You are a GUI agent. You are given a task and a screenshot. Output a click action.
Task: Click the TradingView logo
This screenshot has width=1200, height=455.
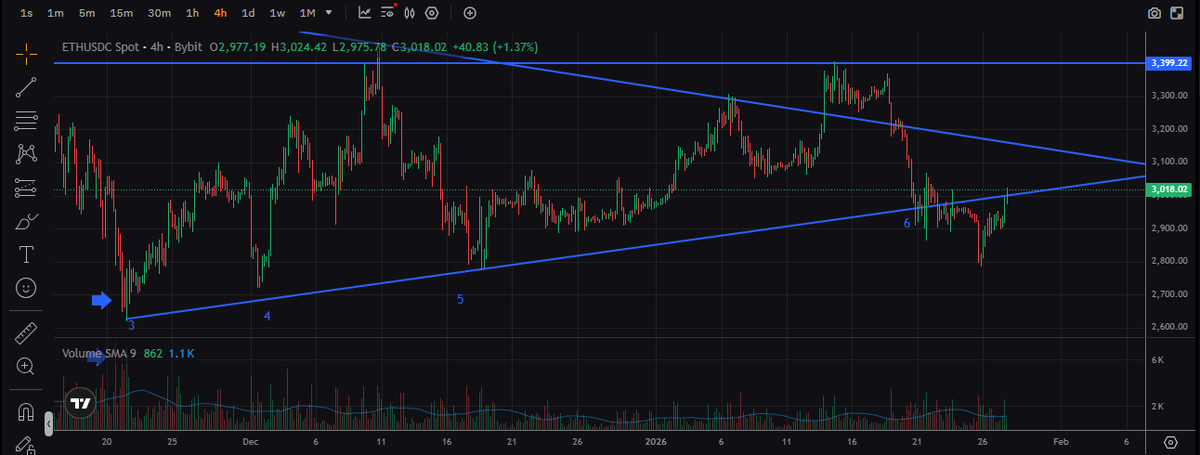coord(81,402)
